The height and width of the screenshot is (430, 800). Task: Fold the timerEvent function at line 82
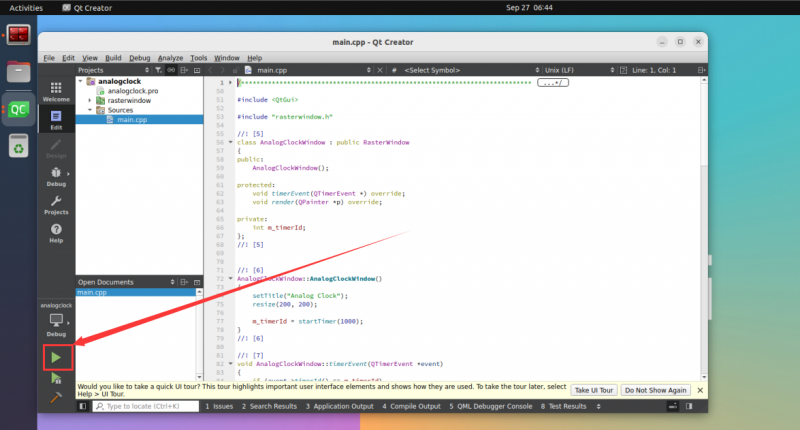[x=231, y=364]
